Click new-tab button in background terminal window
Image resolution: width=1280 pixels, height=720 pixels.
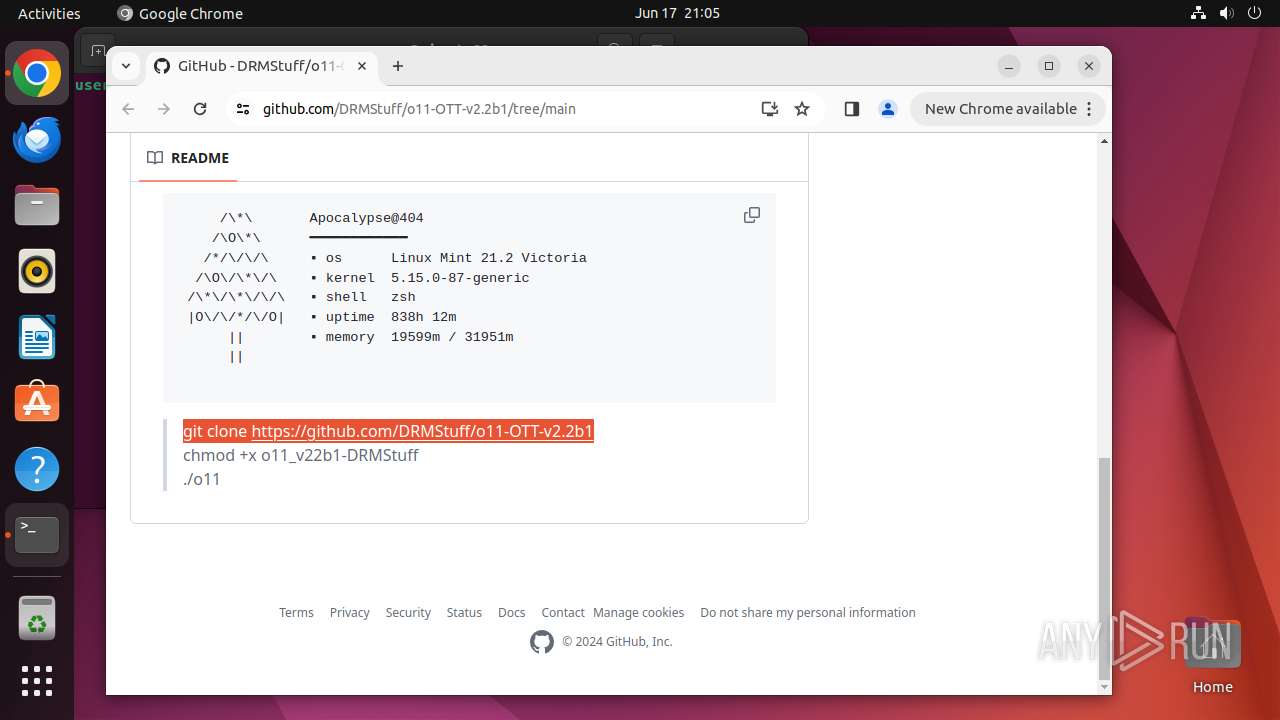tap(96, 50)
